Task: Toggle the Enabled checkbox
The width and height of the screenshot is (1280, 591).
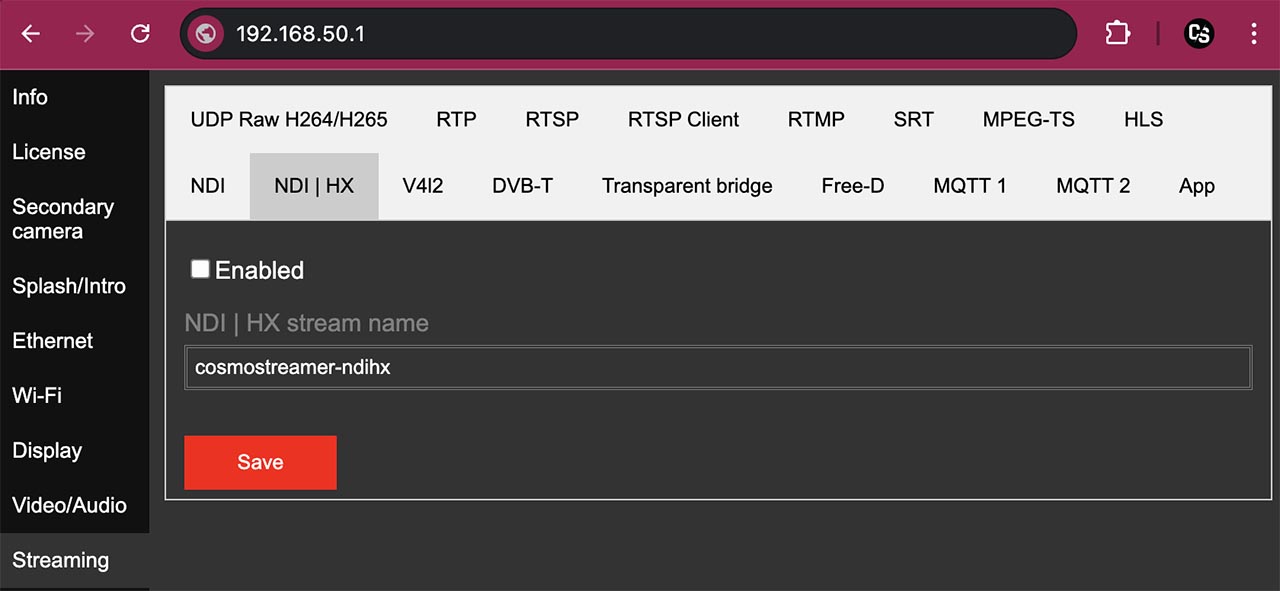Action: point(200,269)
